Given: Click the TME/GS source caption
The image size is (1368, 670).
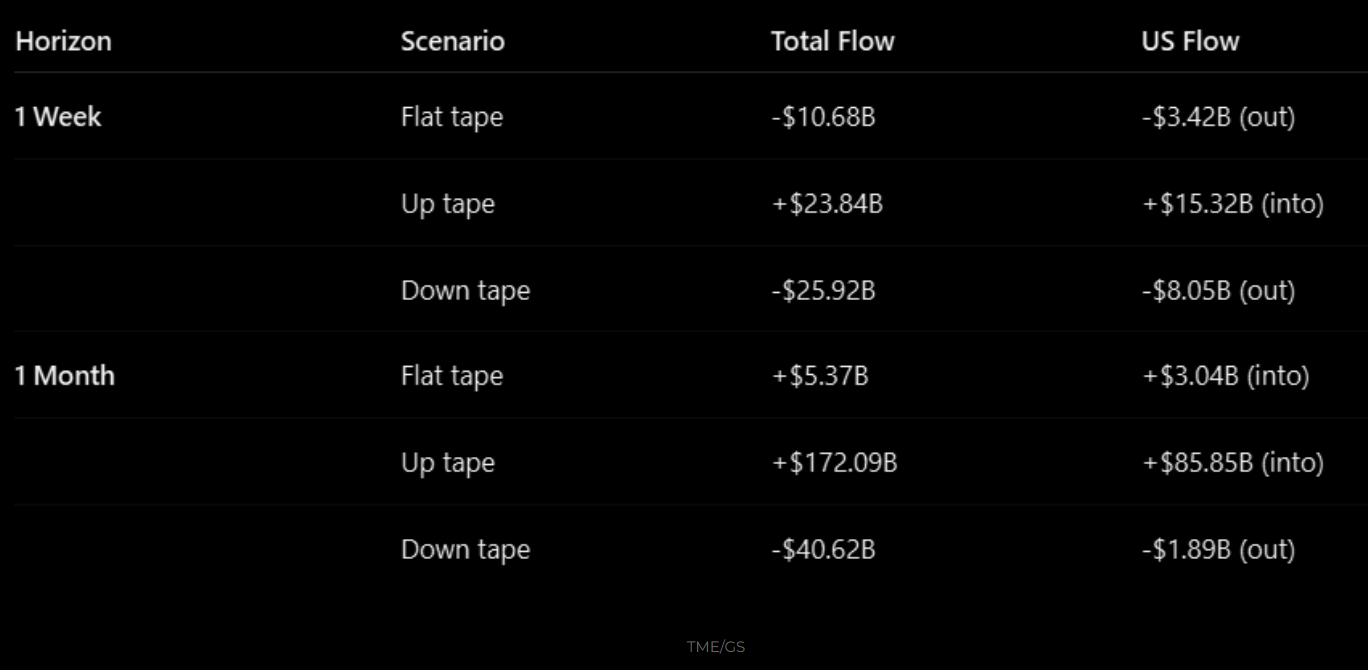Looking at the screenshot, I should pos(716,647).
